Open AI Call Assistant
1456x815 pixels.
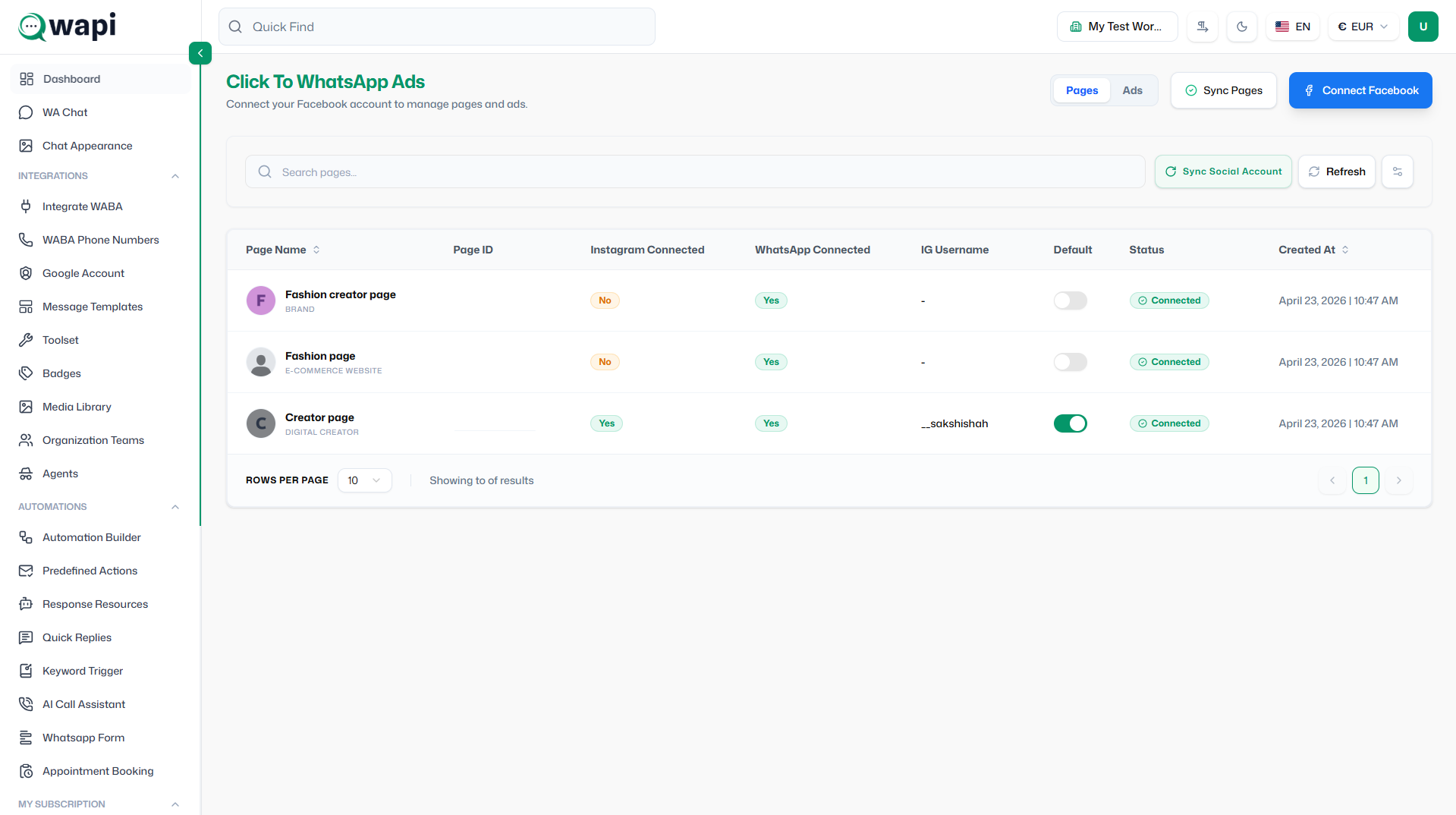[x=100, y=704]
